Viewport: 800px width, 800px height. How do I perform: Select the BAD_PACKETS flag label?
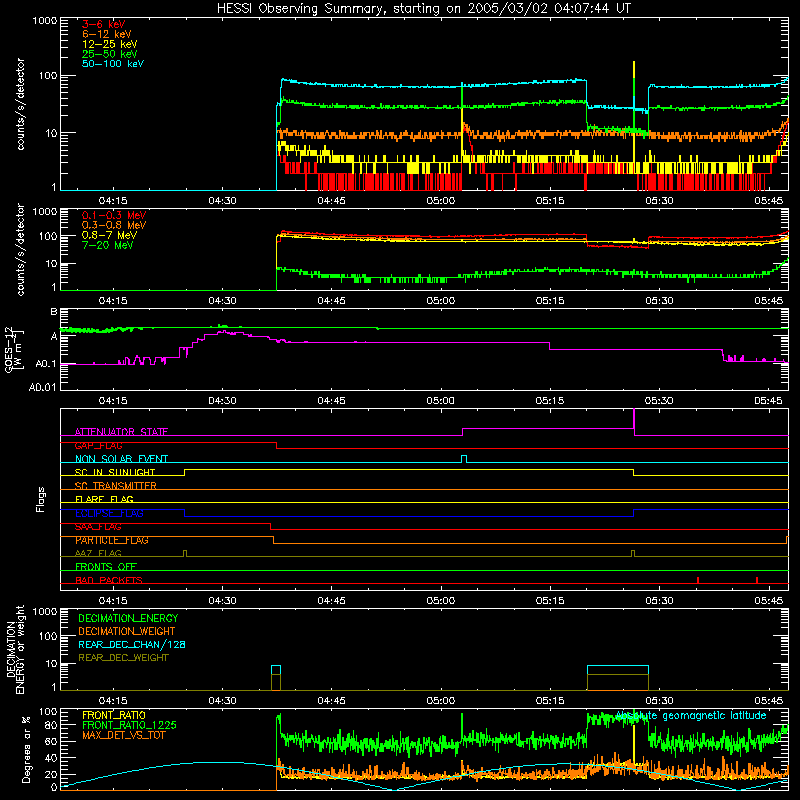tap(109, 580)
